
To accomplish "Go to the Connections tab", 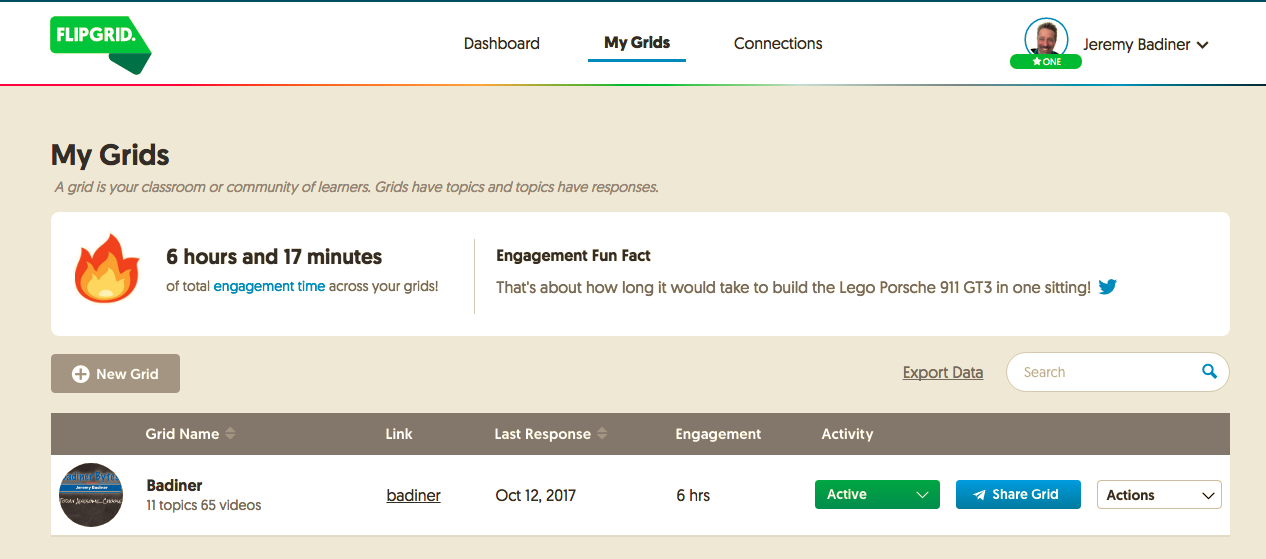I will point(778,44).
